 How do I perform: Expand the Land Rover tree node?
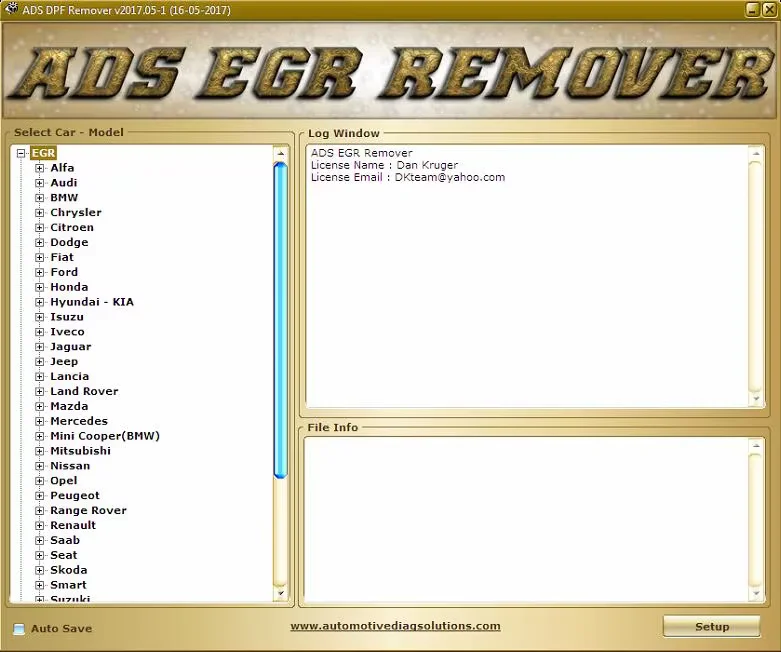(39, 391)
